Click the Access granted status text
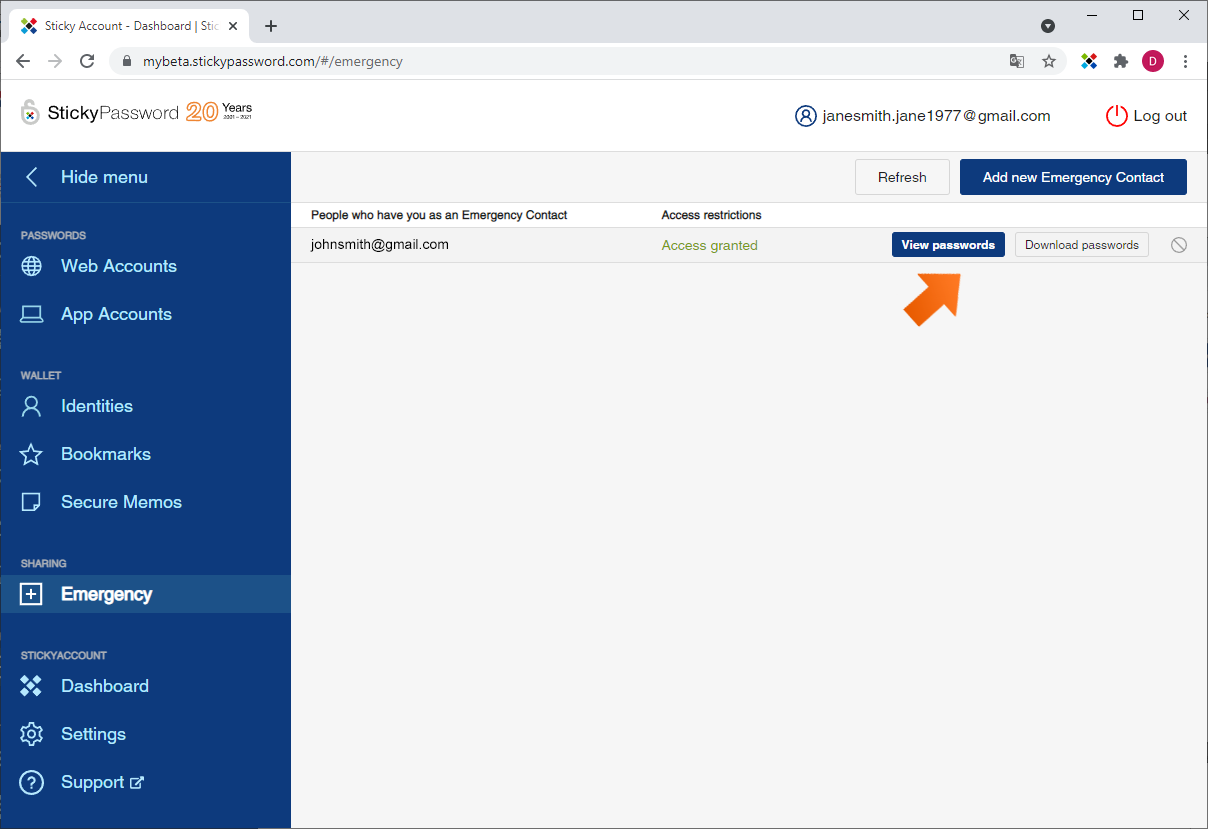This screenshot has height=829, width=1208. [x=710, y=245]
